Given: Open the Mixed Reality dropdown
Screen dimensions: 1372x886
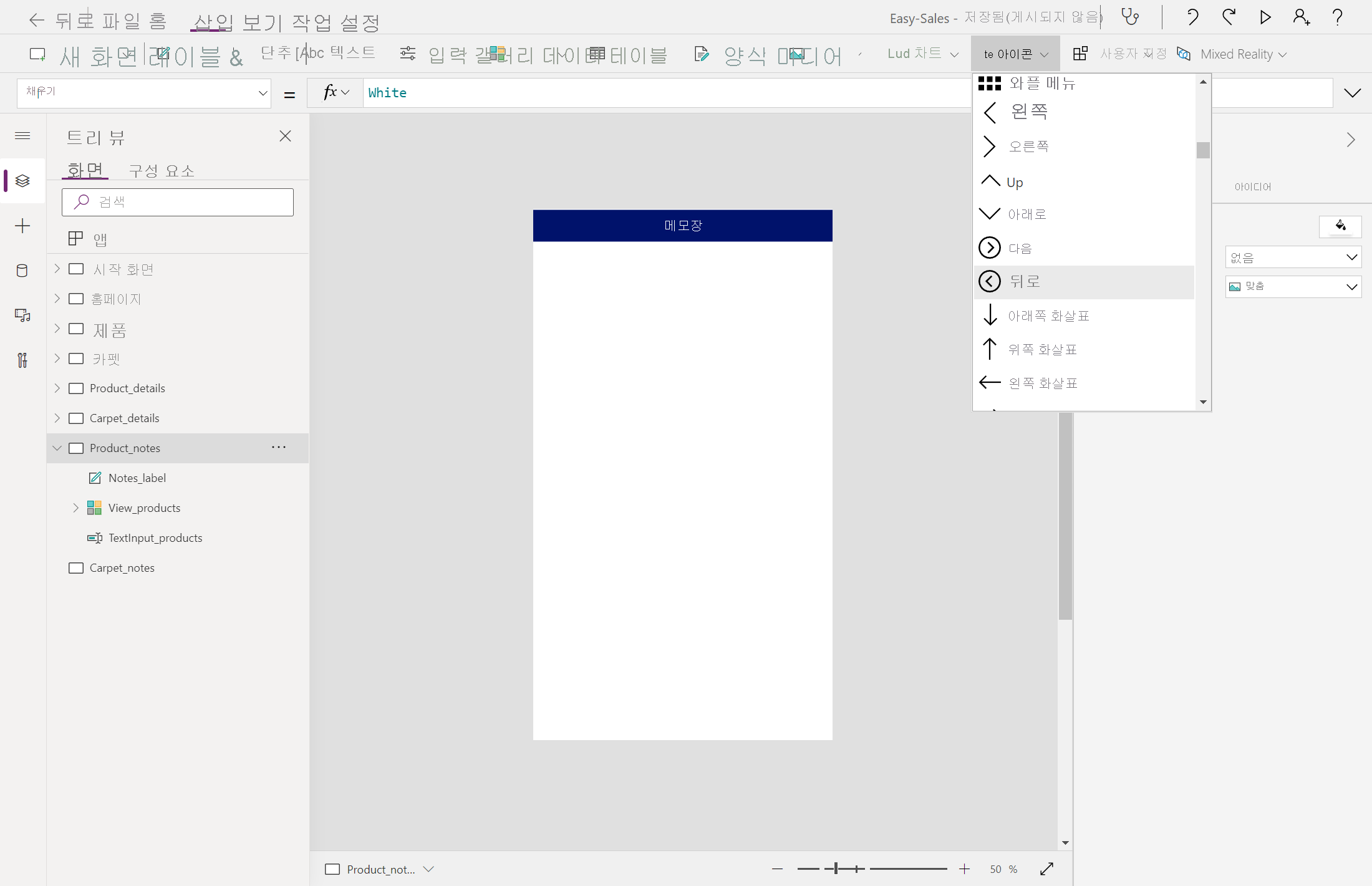Looking at the screenshot, I should point(1242,54).
